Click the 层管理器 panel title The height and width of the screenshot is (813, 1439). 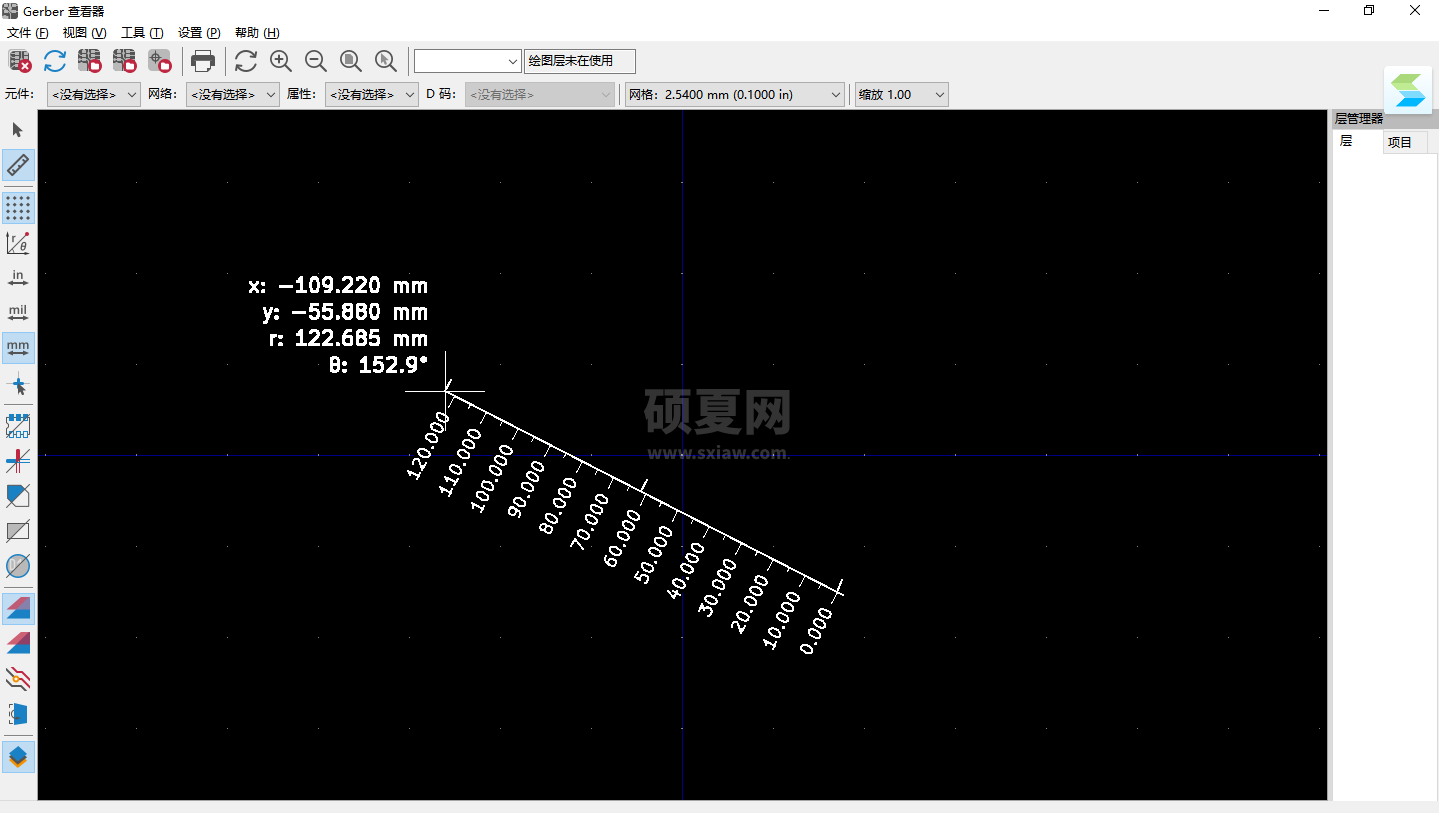point(1359,118)
